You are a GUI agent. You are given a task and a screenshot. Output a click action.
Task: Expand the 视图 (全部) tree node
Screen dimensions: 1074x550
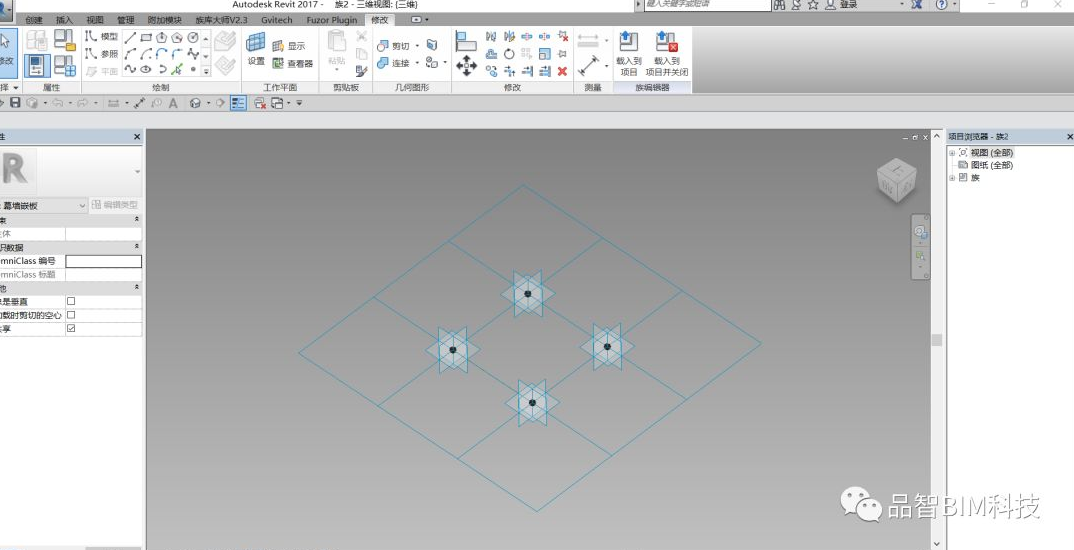coord(952,153)
